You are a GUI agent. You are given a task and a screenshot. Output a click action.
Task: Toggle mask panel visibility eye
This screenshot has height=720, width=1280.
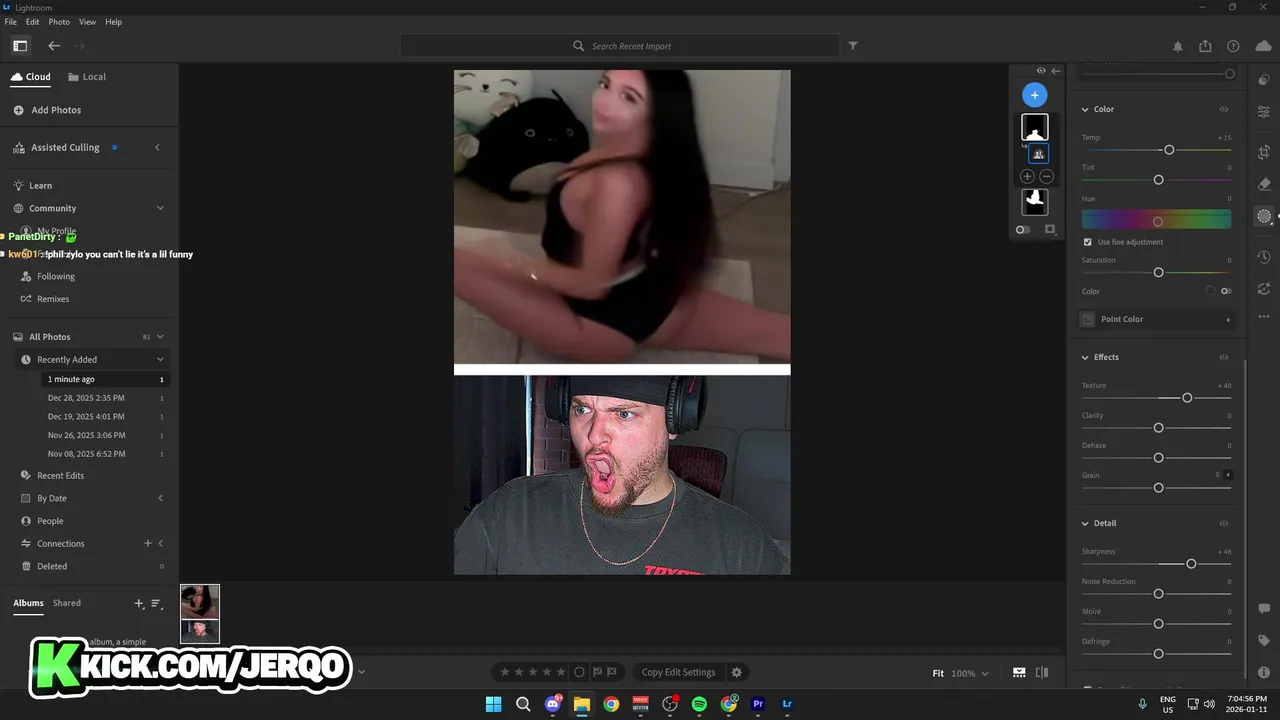coord(1041,71)
